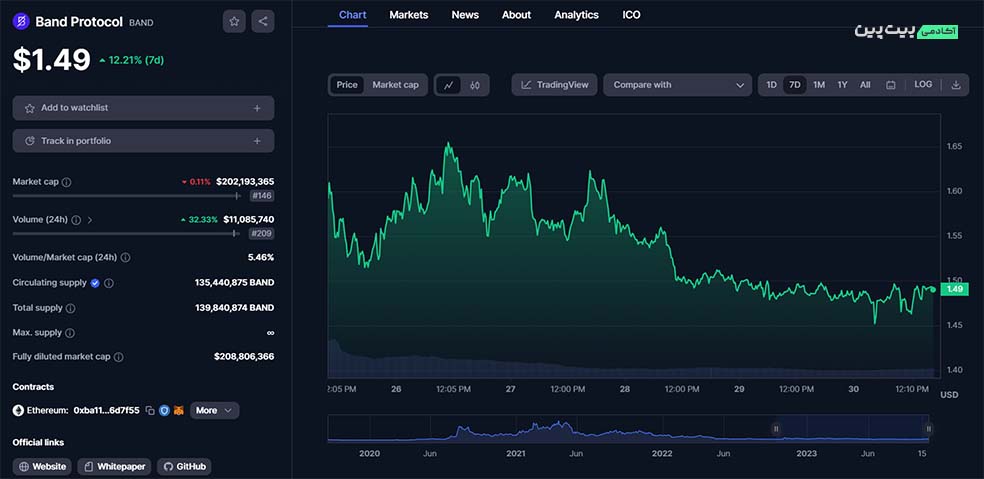
Task: Click the right handle of the timeline range slider
Action: point(928,428)
